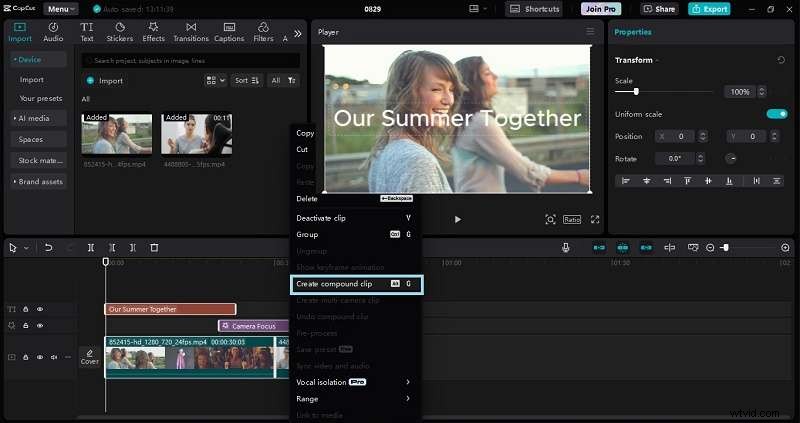Select Your presets in the sidebar
Viewport: 800px width, 423px height.
click(x=41, y=98)
